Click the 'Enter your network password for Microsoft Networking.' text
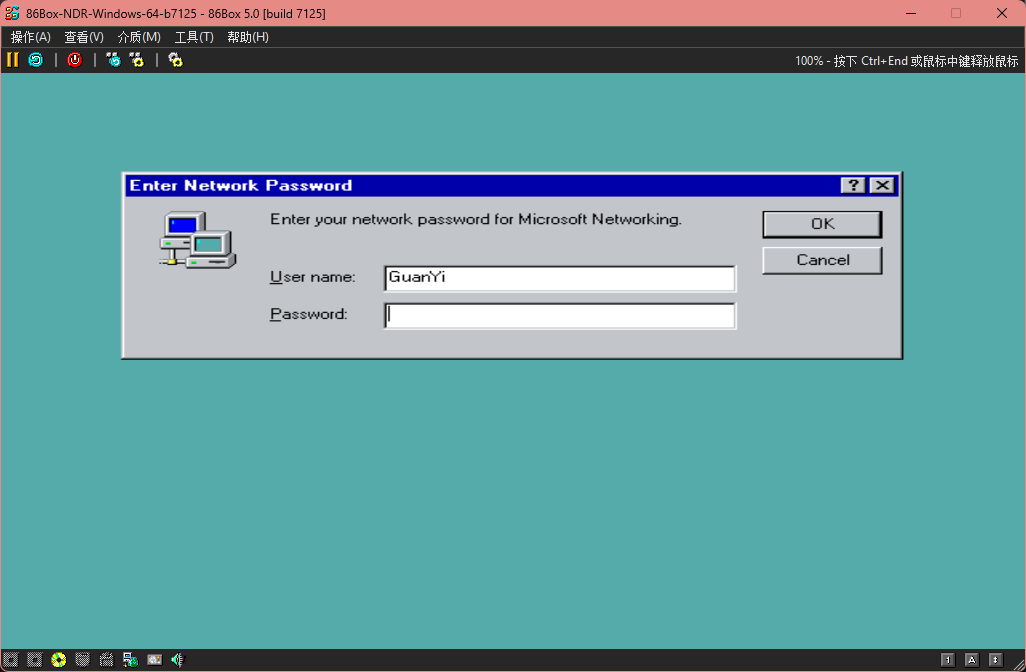Screen dimensions: 1026x672 point(476,219)
